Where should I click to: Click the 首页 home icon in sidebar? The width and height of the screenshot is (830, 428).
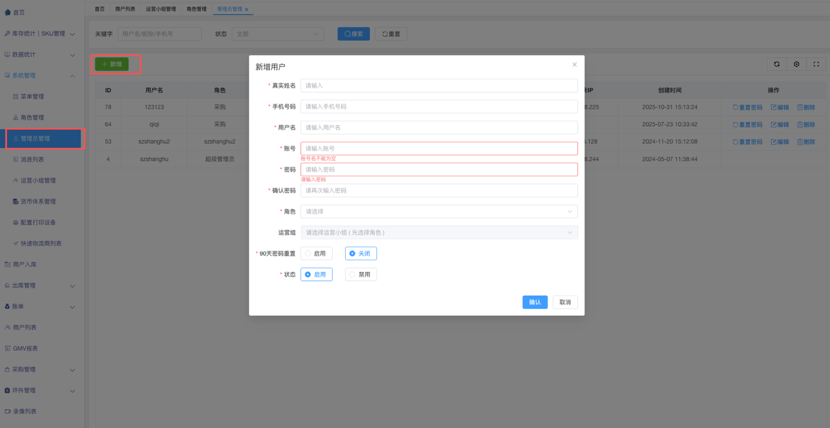[x=8, y=13]
